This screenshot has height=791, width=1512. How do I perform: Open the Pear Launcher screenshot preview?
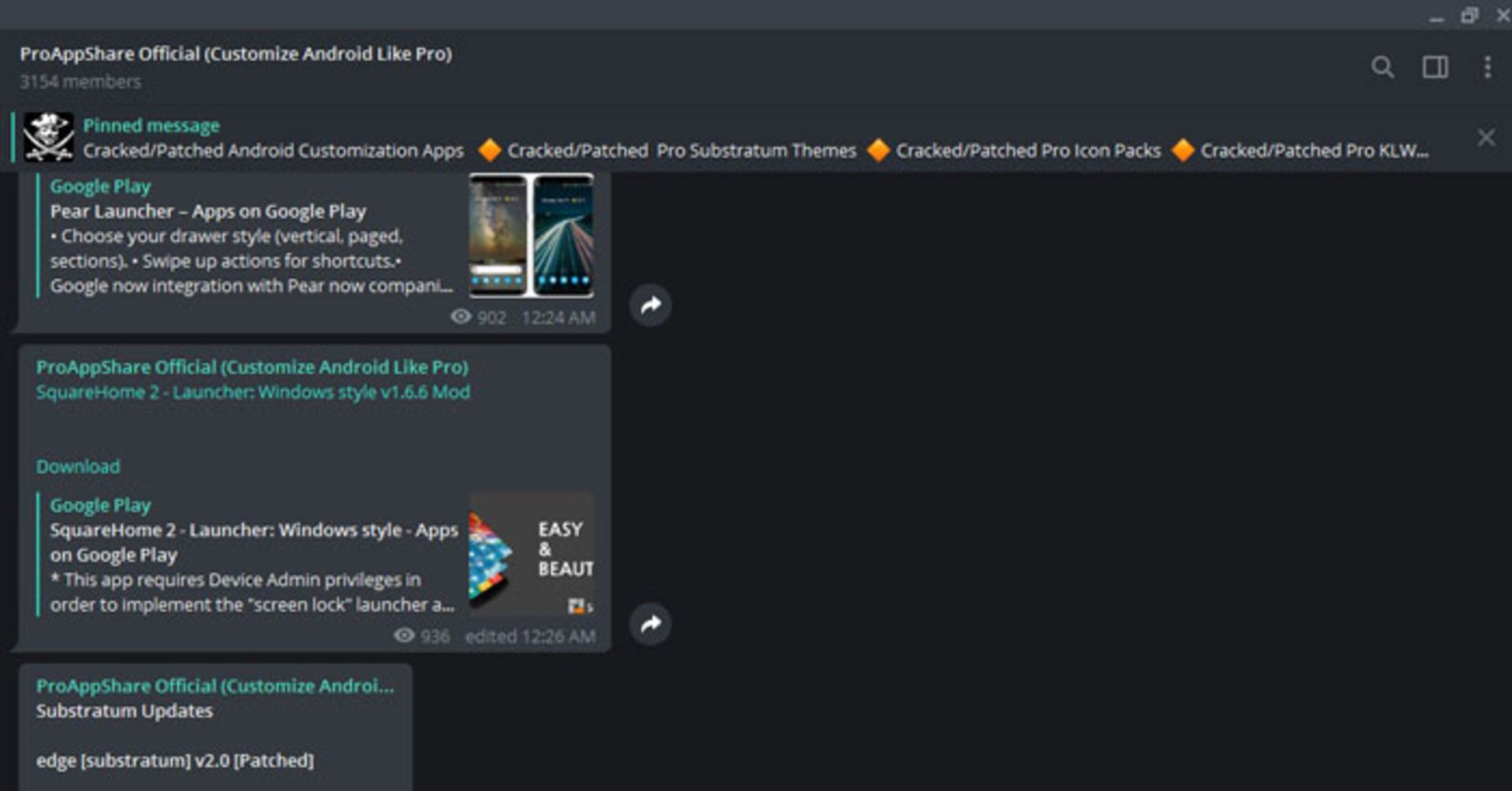click(532, 236)
